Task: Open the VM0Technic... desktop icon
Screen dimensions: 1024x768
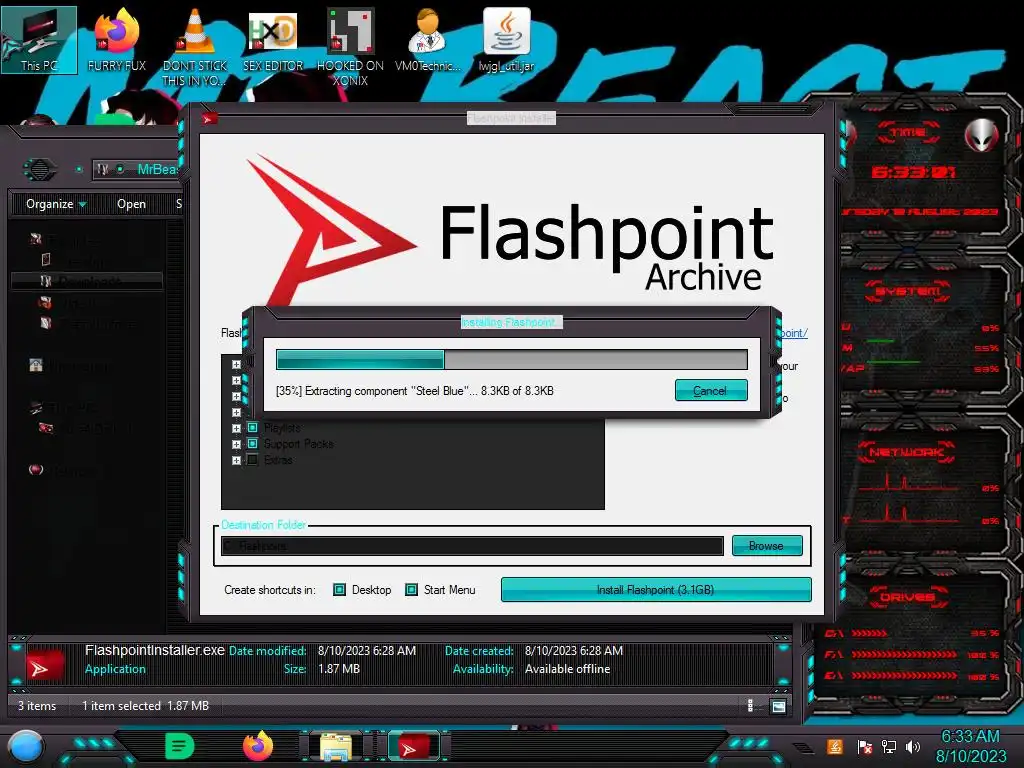Action: tap(428, 40)
